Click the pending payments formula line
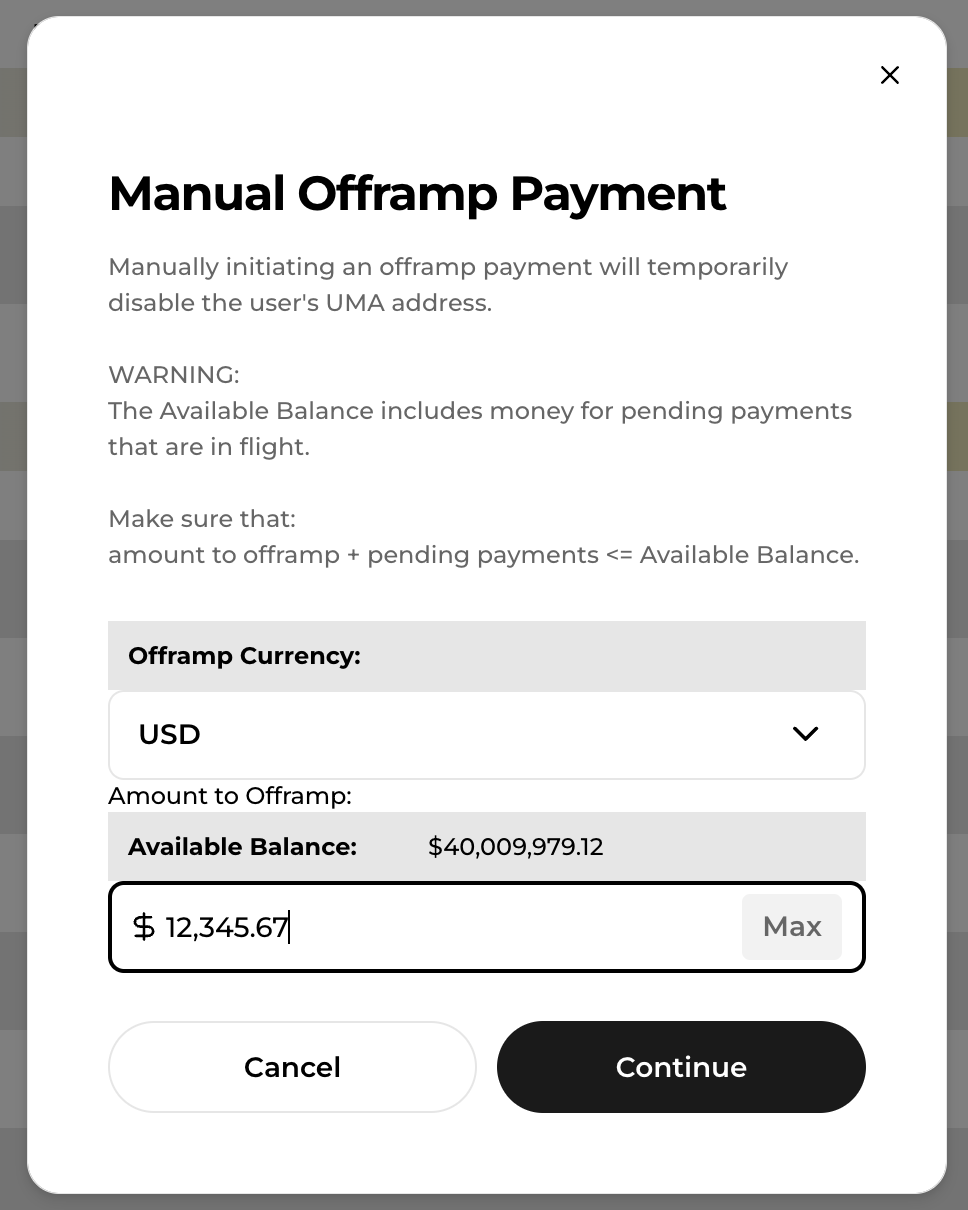 pos(483,555)
